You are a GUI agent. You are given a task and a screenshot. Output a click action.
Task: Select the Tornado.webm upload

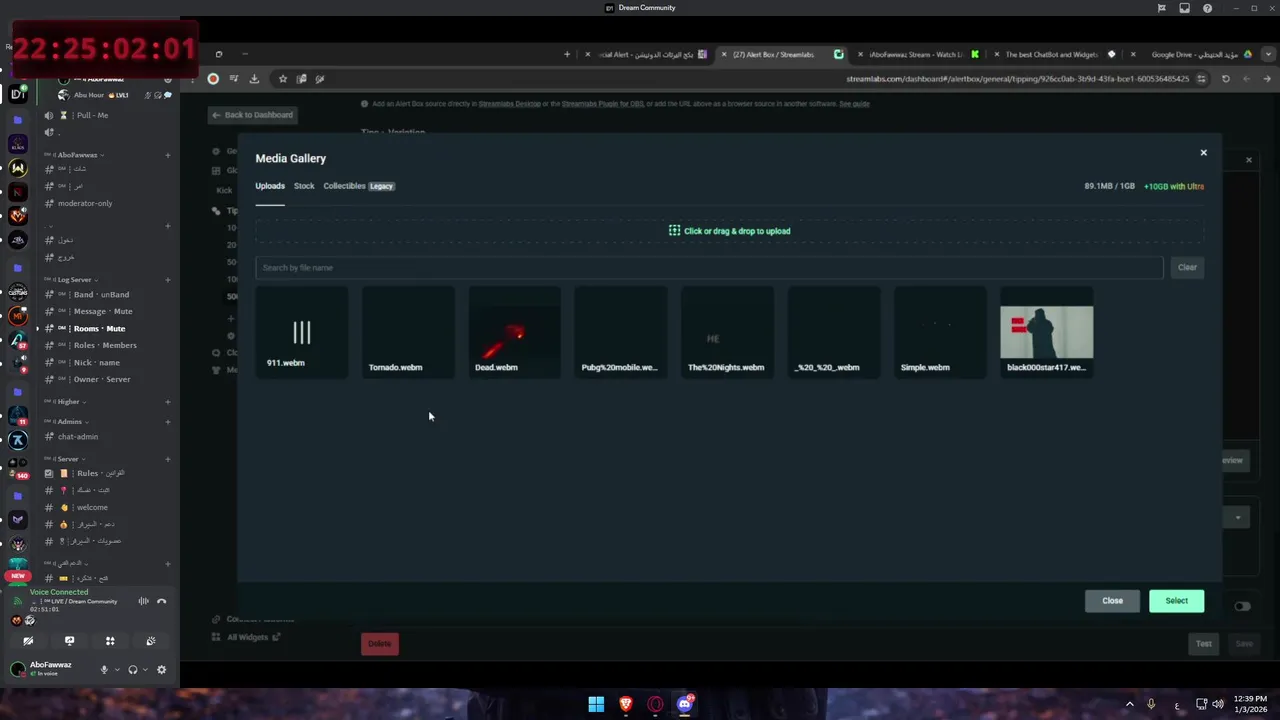click(x=408, y=333)
